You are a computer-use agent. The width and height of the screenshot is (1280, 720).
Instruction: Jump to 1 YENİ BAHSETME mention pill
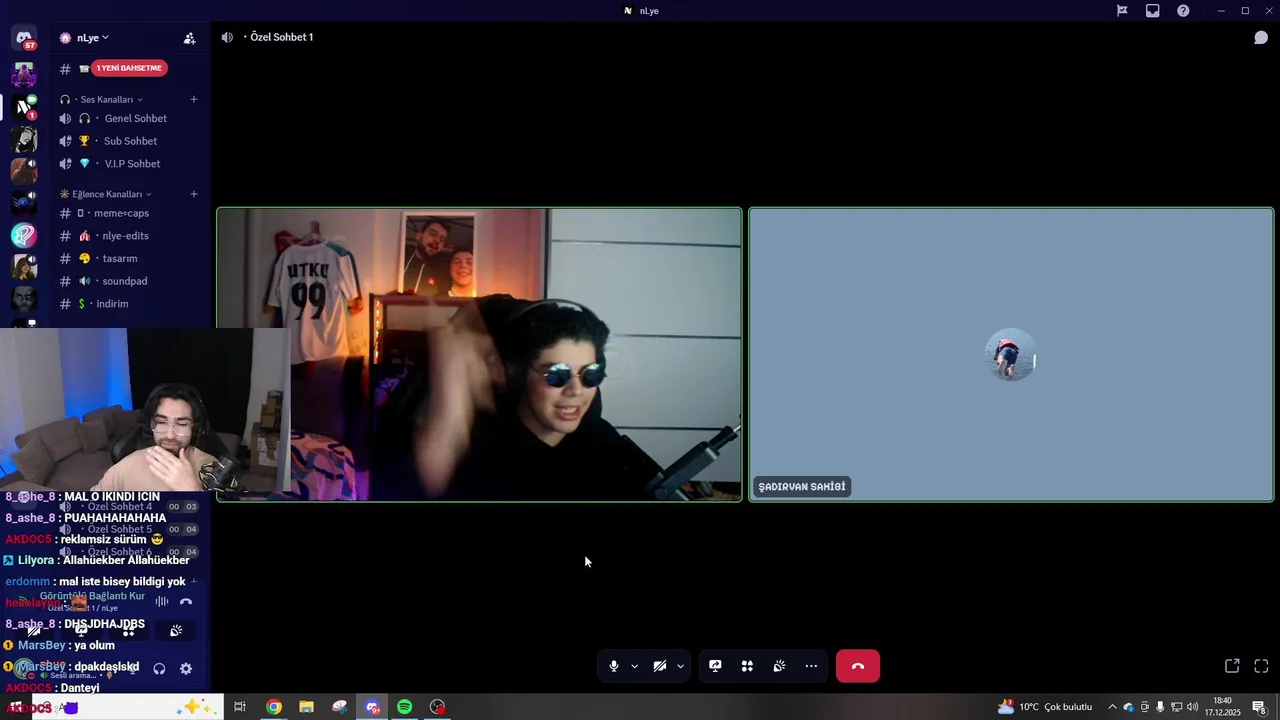pyautogui.click(x=129, y=68)
